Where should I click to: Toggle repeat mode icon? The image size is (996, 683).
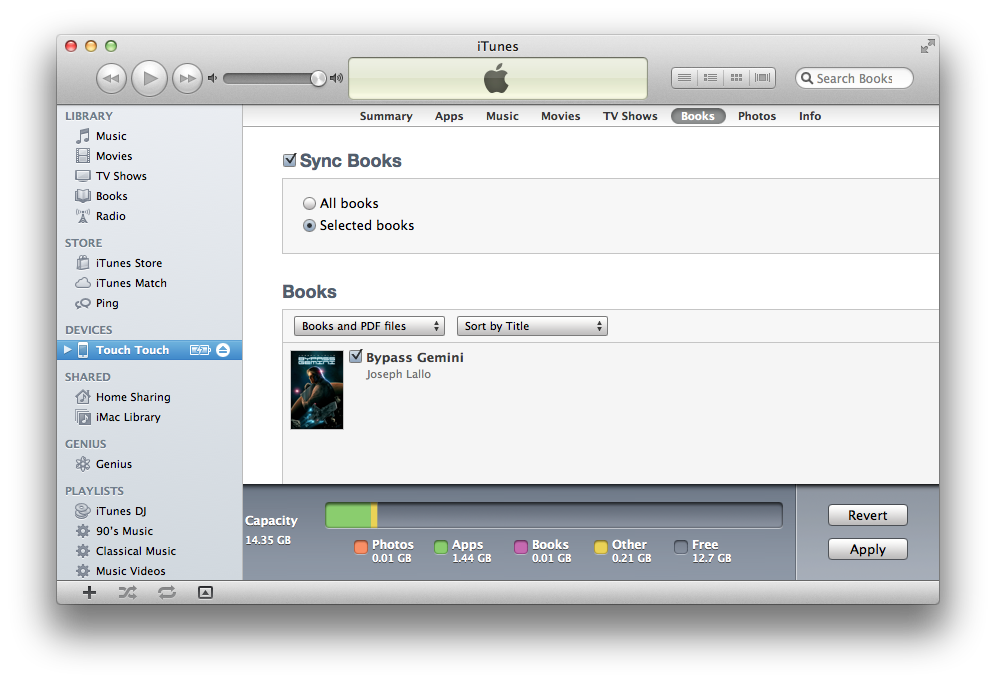point(166,592)
